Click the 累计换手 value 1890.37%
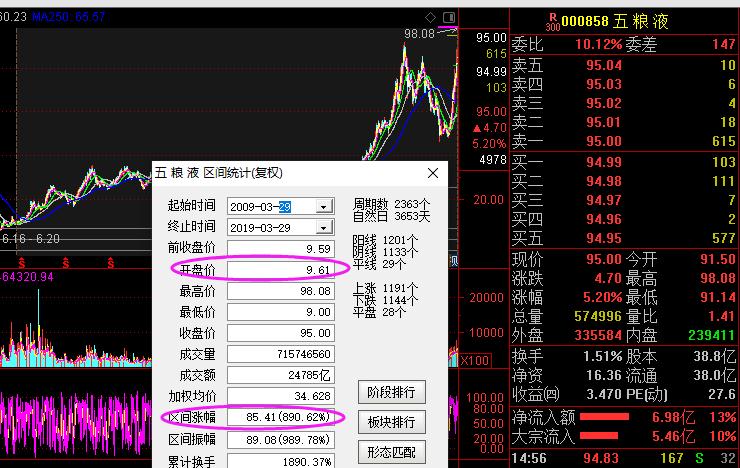The width and height of the screenshot is (740, 468). (x=281, y=461)
